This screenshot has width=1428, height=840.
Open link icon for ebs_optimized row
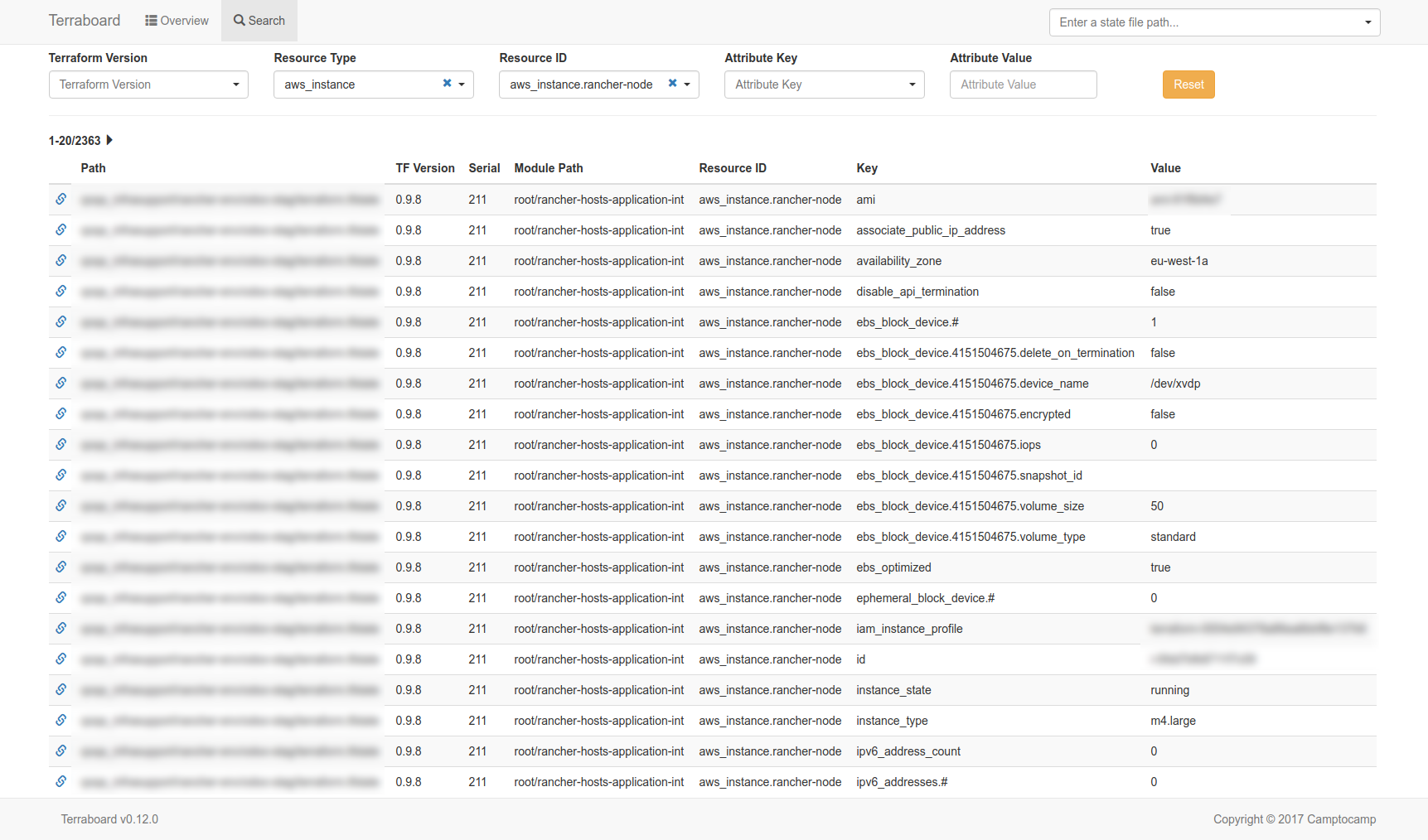61,567
